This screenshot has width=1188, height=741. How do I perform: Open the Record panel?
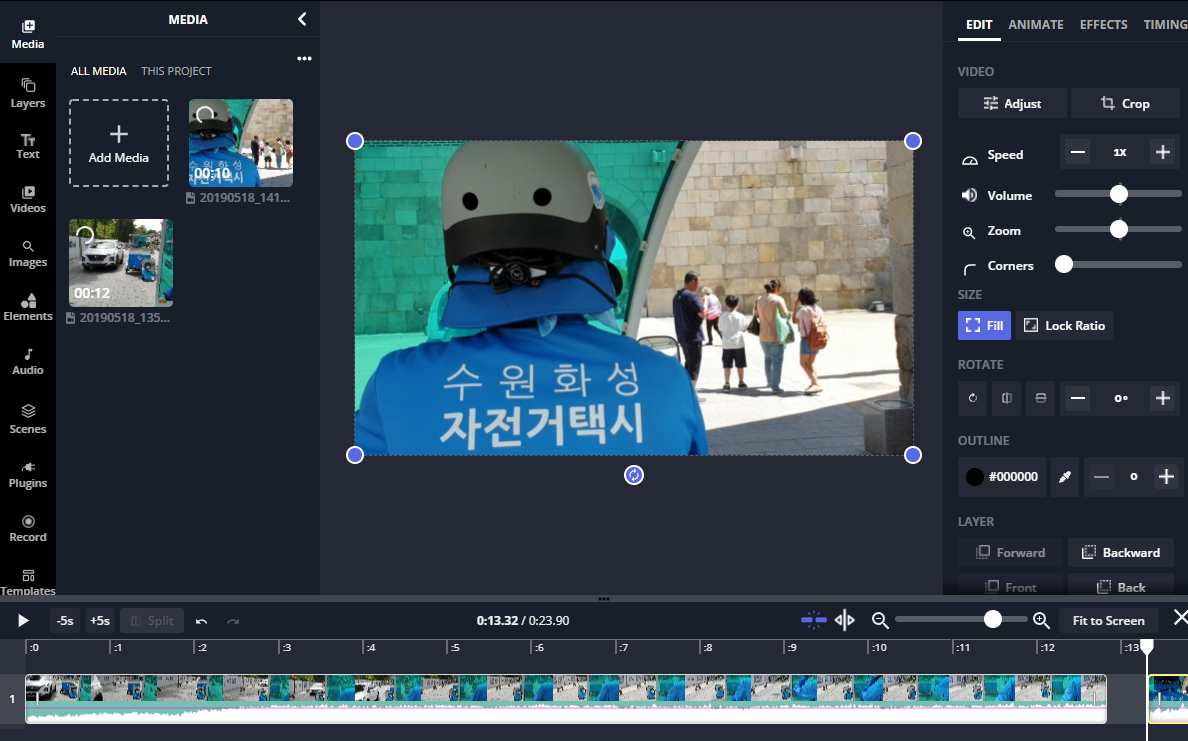click(x=28, y=527)
